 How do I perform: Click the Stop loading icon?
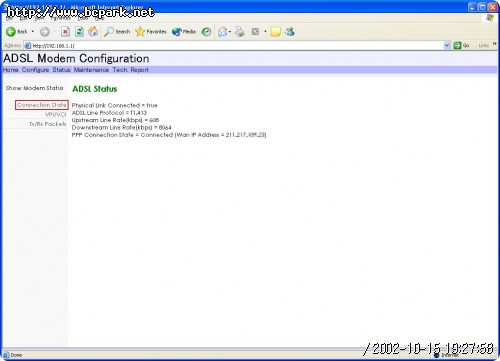coord(65,32)
